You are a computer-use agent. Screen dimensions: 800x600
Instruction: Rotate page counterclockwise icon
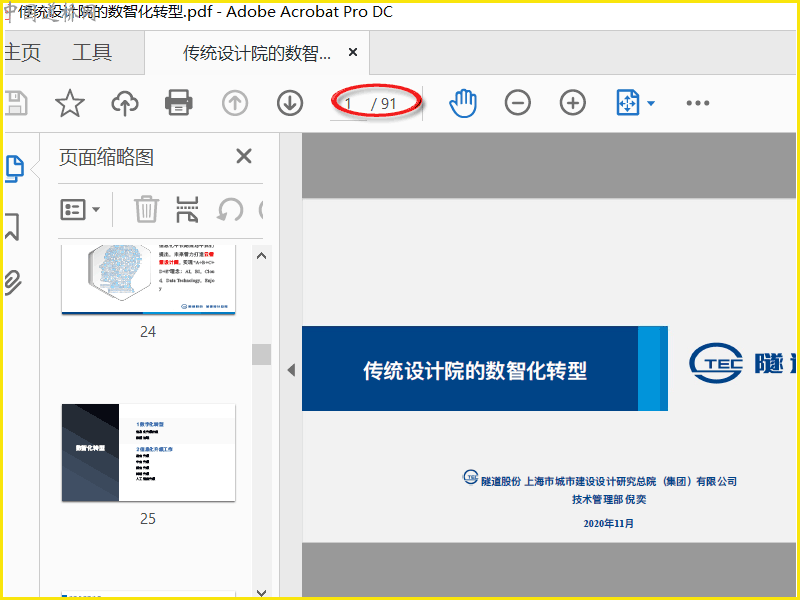tap(230, 210)
